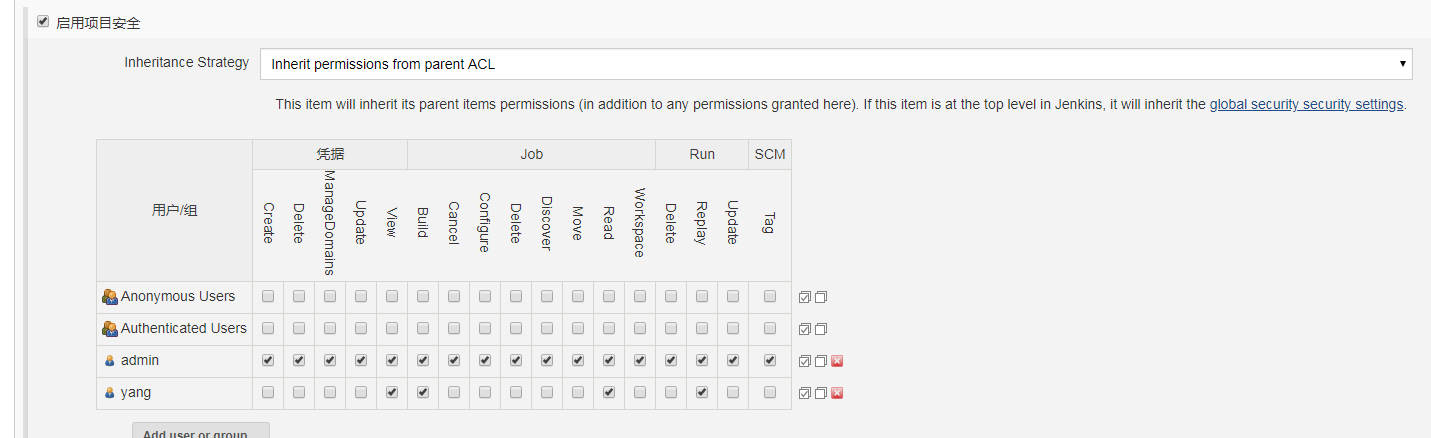
Task: Open the Inheritance Strategy dropdown
Action: 835,64
